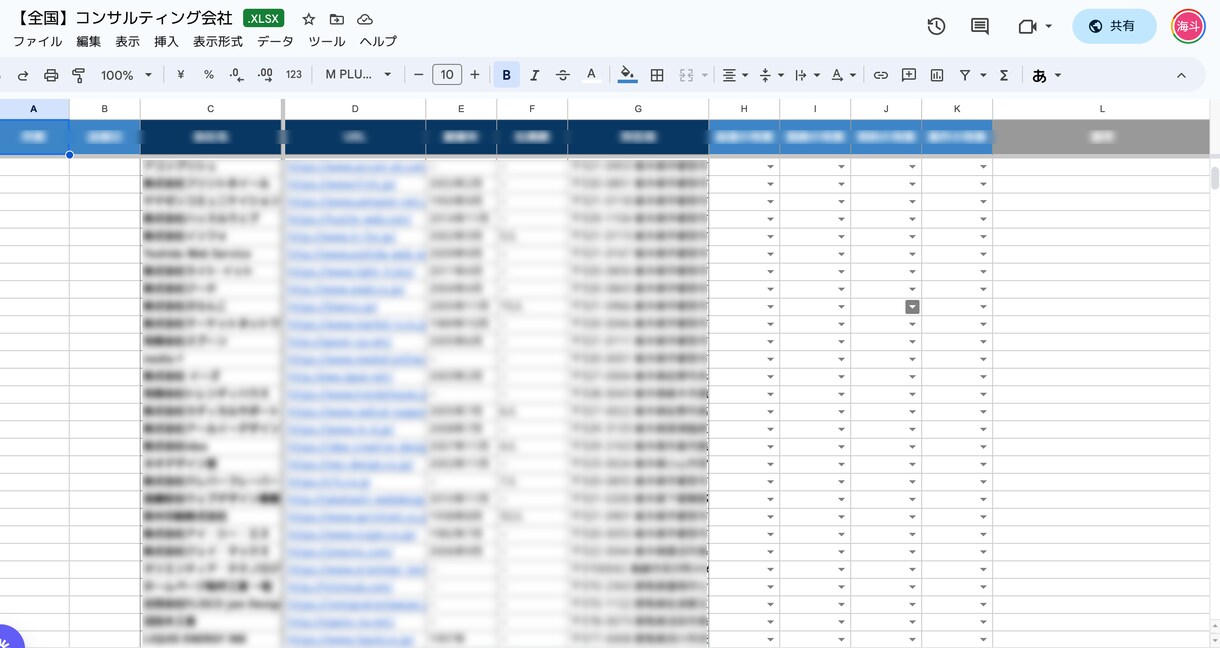The height and width of the screenshot is (648, 1220).
Task: Check the cloud document status icon
Action: [x=365, y=19]
